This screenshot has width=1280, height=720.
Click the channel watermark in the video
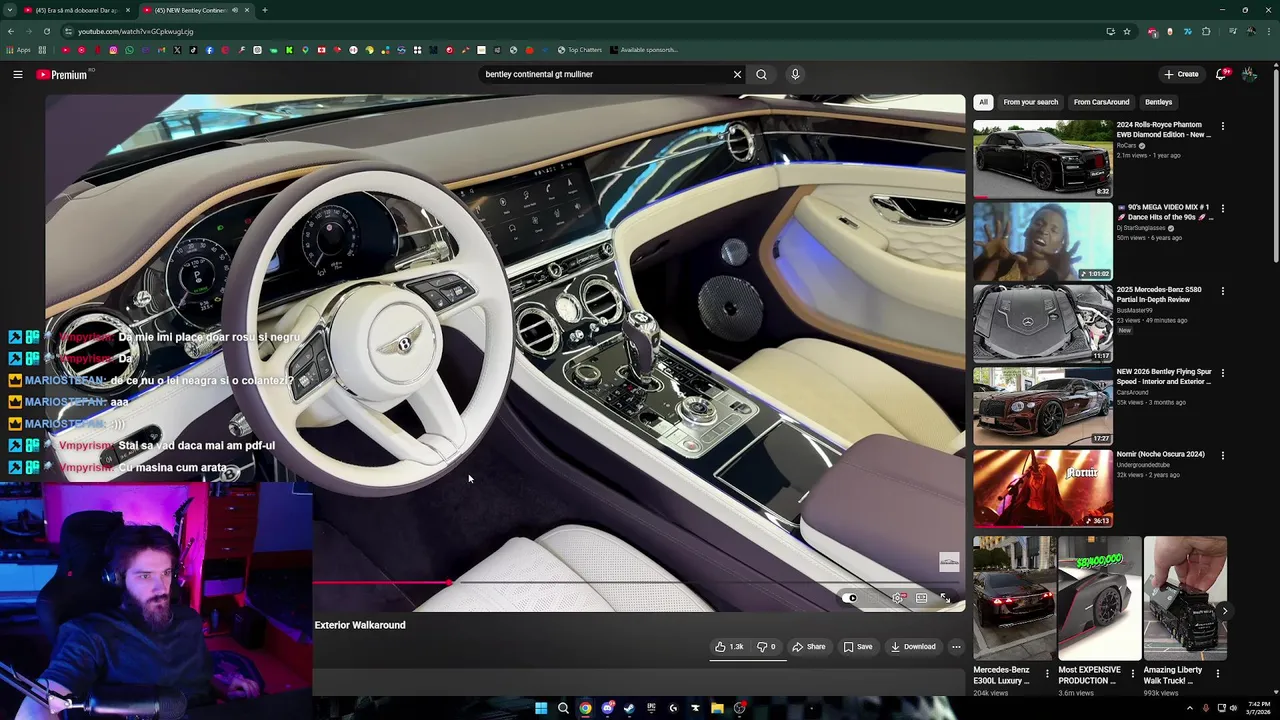[949, 563]
